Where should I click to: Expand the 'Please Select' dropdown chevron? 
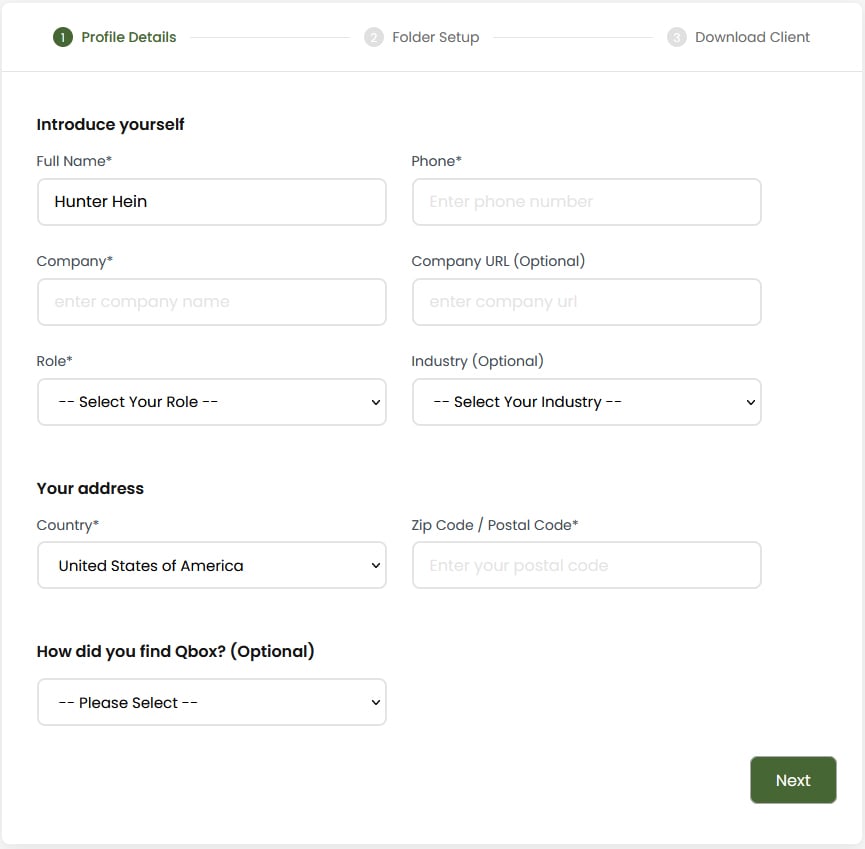(375, 702)
